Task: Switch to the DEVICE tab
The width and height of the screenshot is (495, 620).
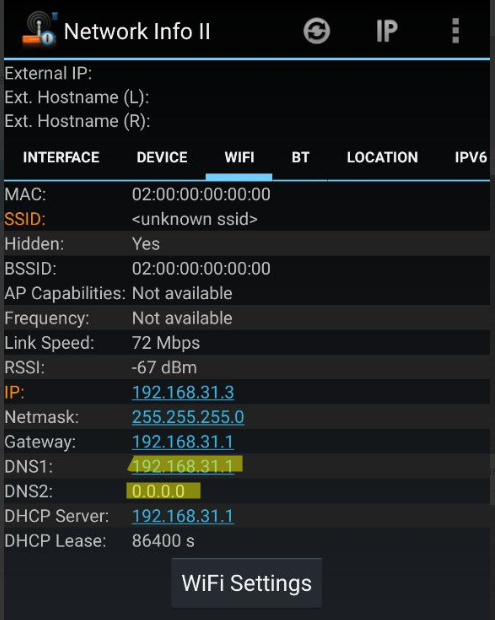Action: [x=162, y=157]
